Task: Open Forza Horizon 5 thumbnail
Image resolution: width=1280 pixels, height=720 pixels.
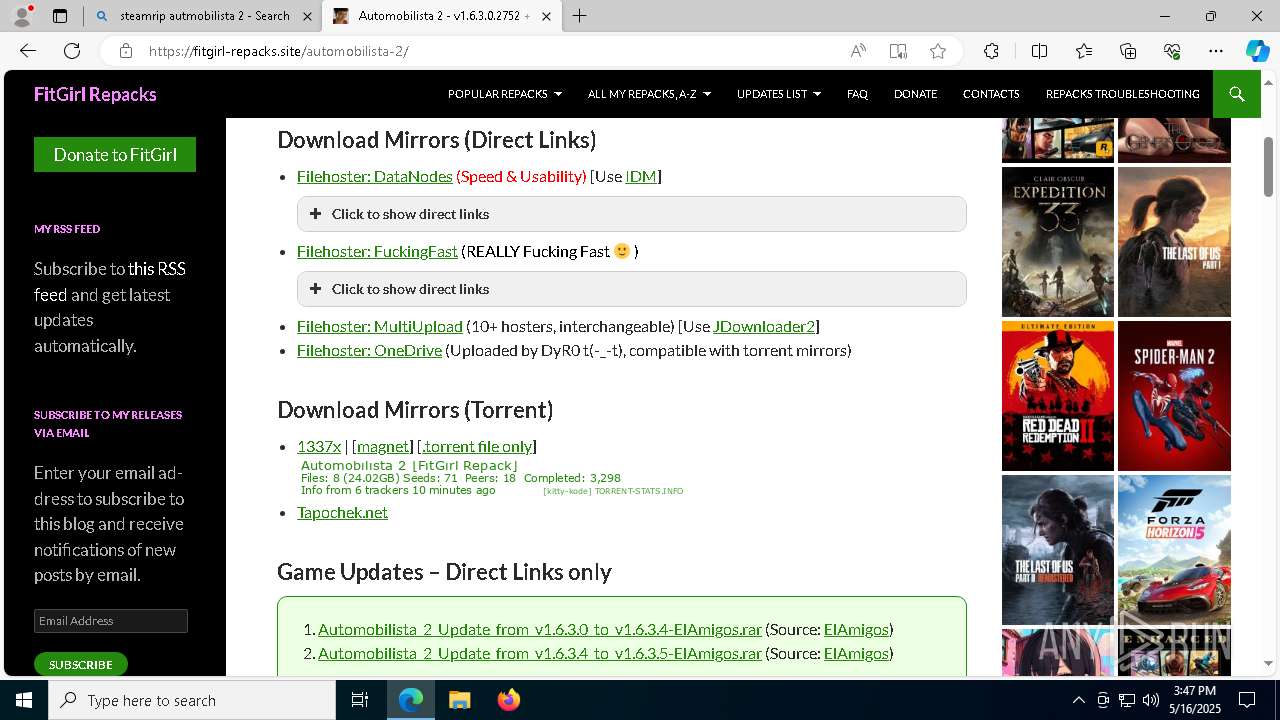Action: coord(1174,550)
